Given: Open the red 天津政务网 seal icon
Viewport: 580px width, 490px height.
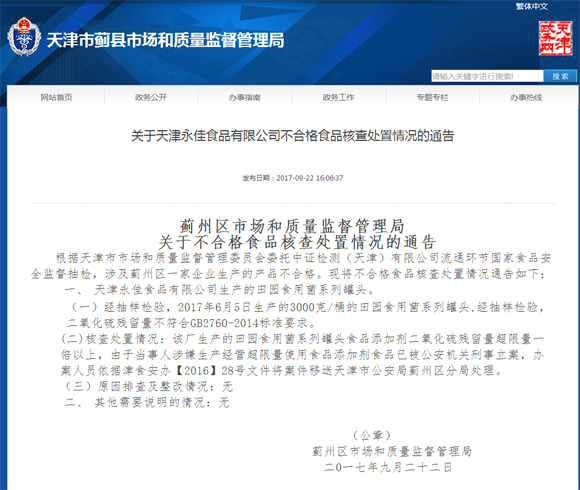Looking at the screenshot, I should pos(556,38).
